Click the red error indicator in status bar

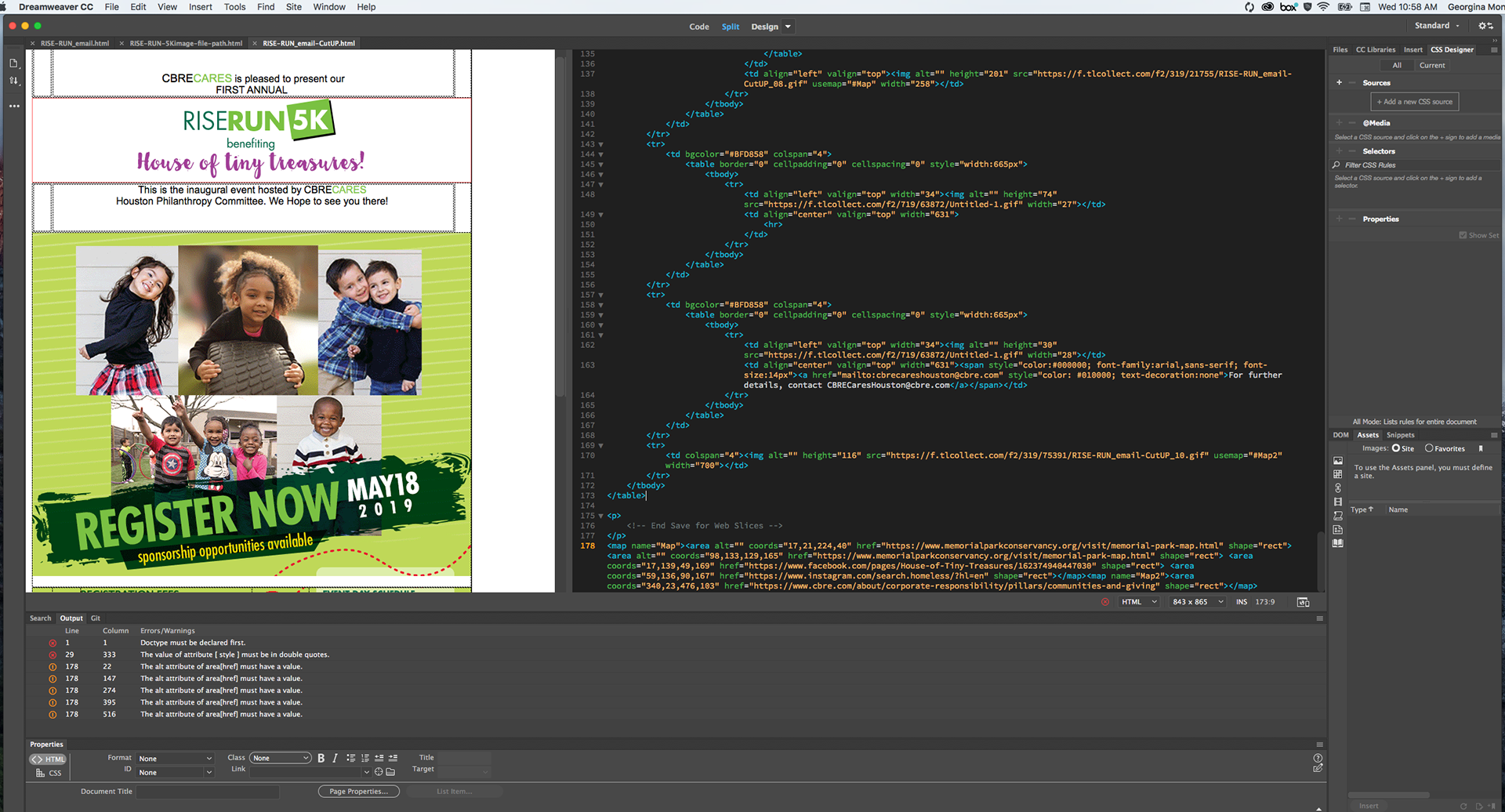tap(1105, 602)
